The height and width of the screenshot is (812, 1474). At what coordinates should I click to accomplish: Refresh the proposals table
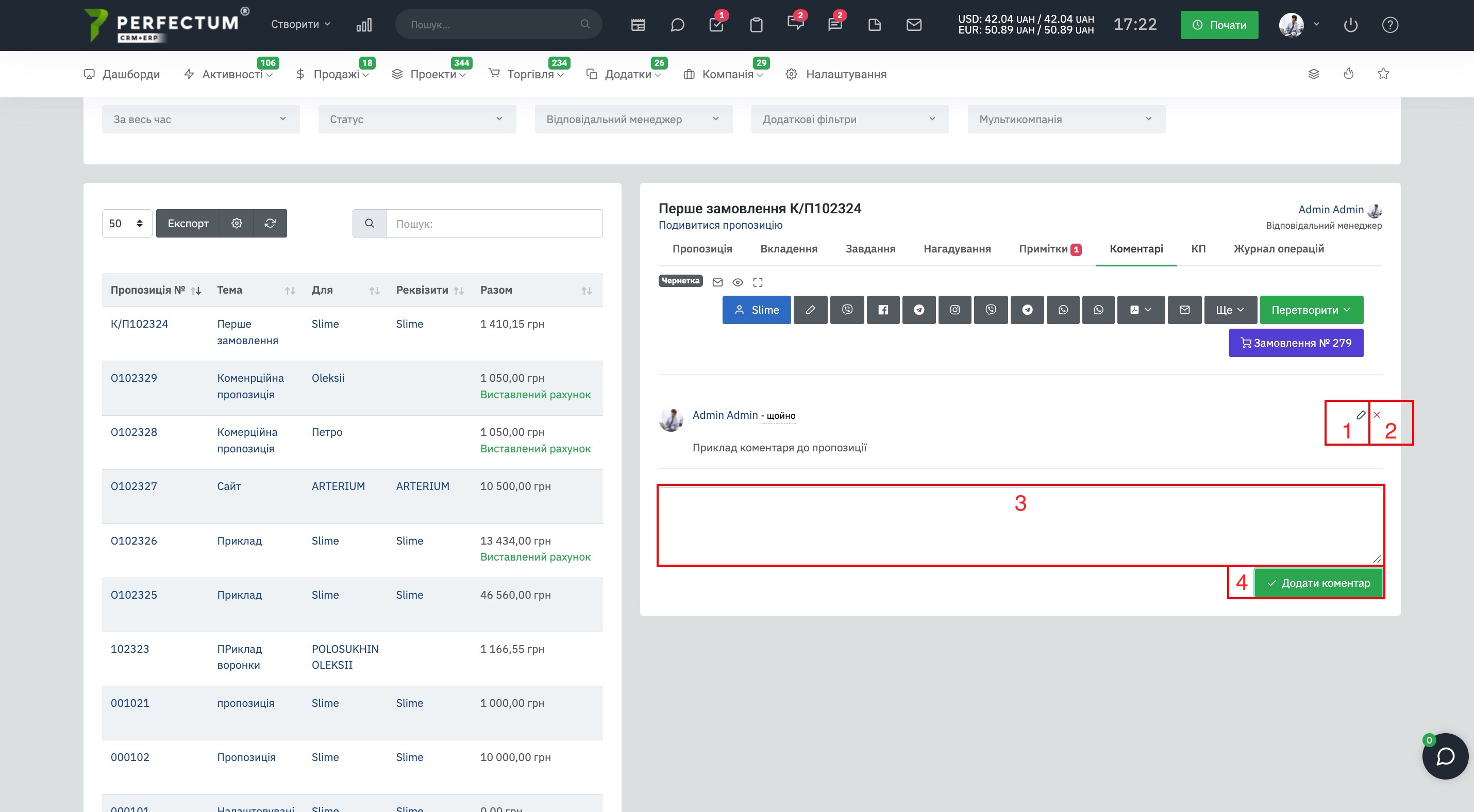[270, 223]
